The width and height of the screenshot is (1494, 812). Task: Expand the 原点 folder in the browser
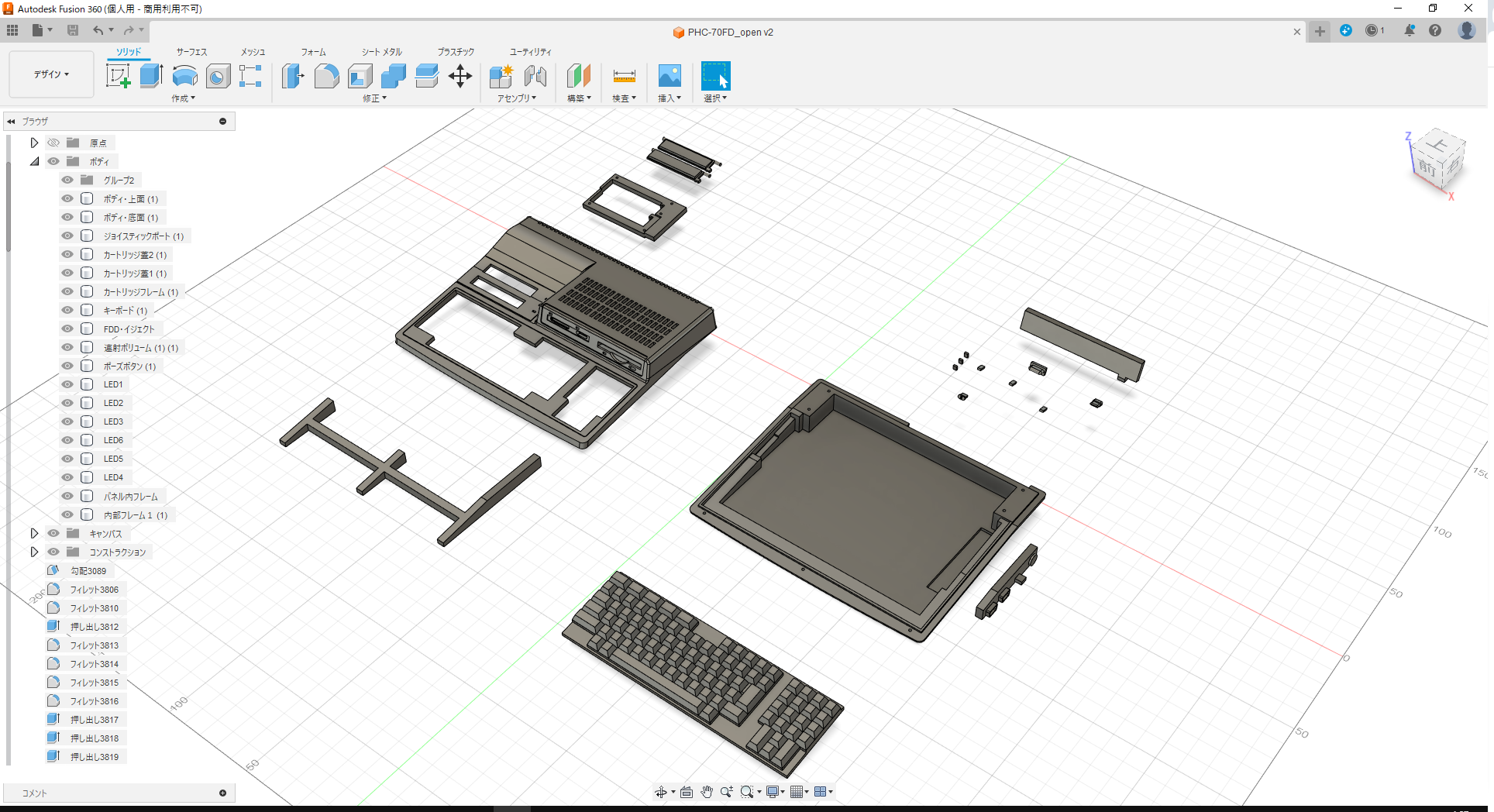tap(34, 142)
